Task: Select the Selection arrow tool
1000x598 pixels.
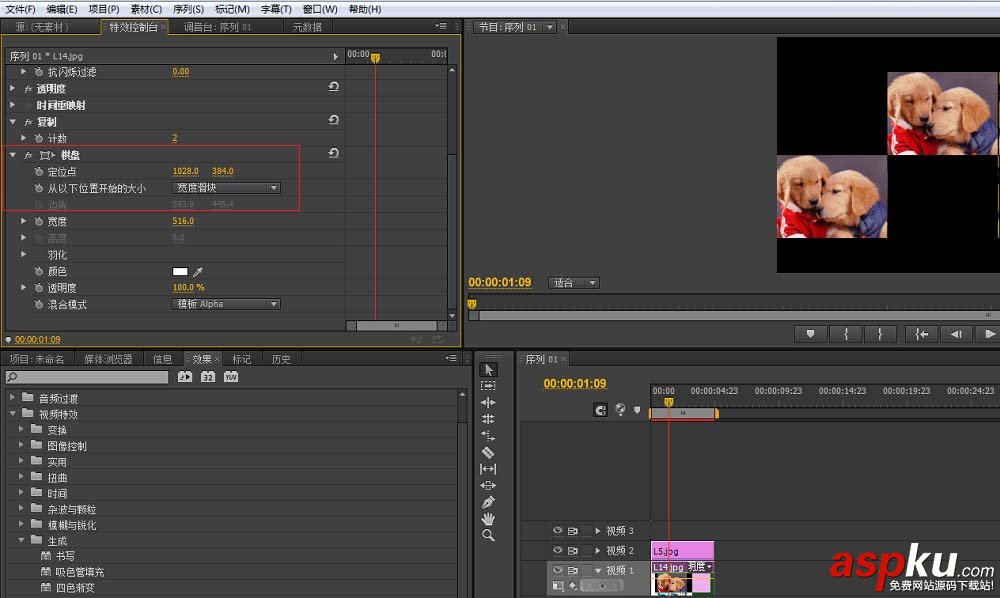Action: point(489,370)
